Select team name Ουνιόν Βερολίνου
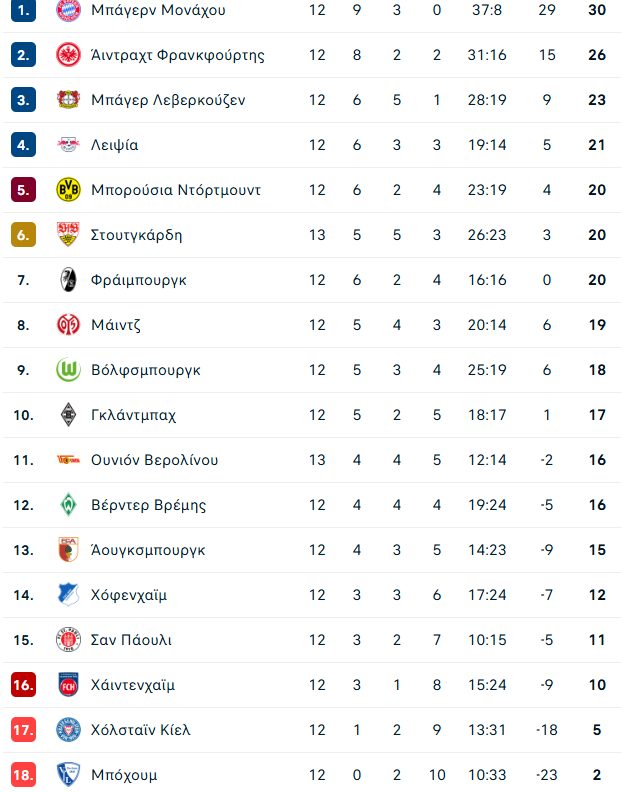This screenshot has width=633, height=792. 154,460
